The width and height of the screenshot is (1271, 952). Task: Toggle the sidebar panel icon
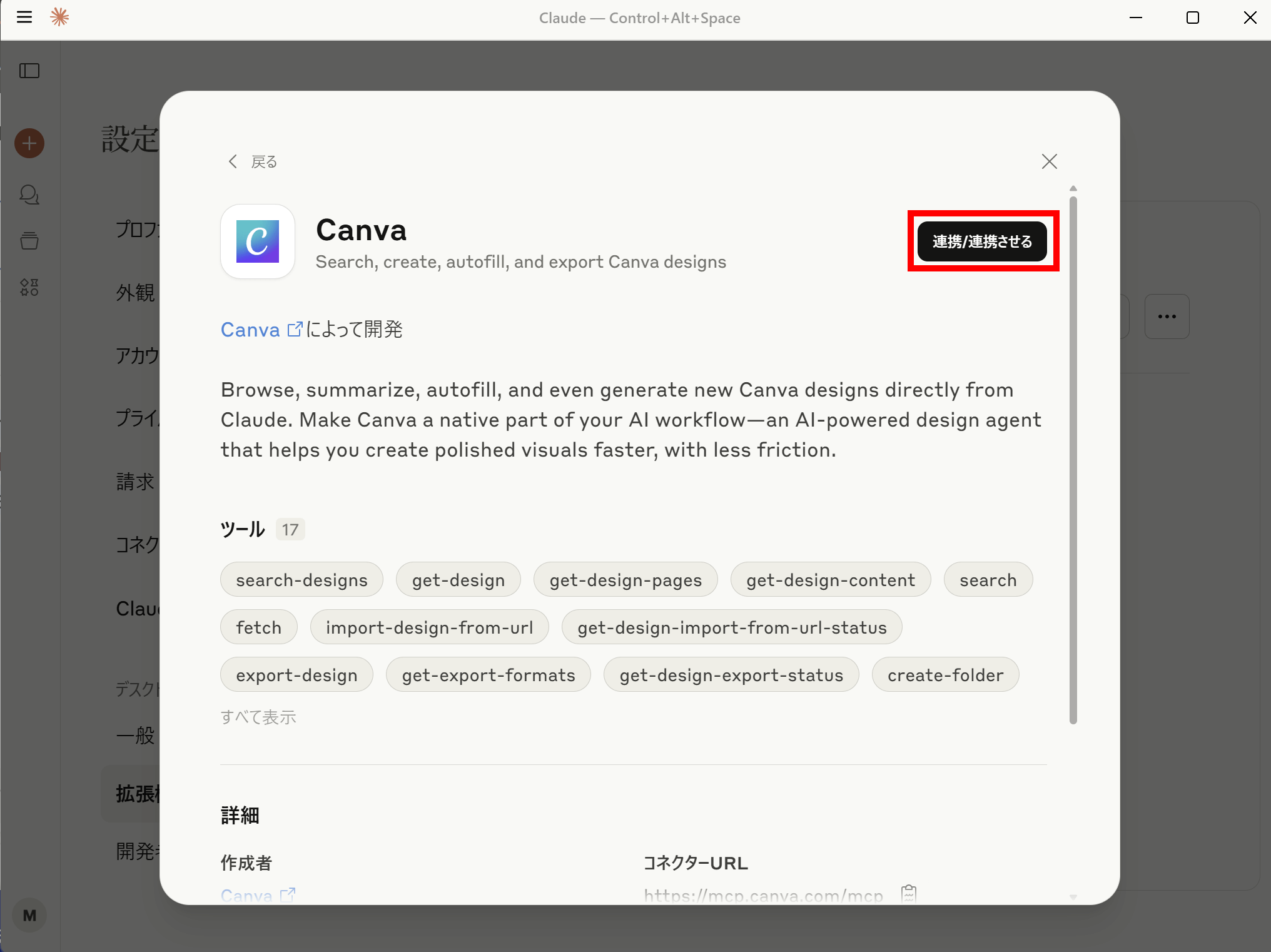pyautogui.click(x=29, y=71)
